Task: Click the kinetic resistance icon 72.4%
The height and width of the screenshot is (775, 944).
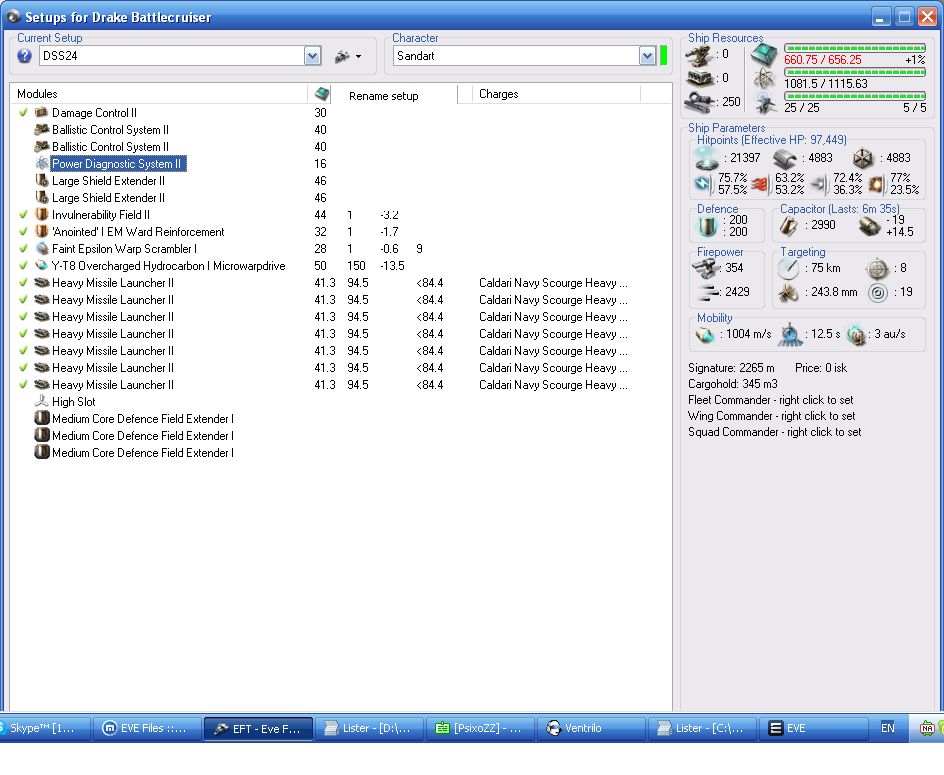Action: click(x=819, y=183)
